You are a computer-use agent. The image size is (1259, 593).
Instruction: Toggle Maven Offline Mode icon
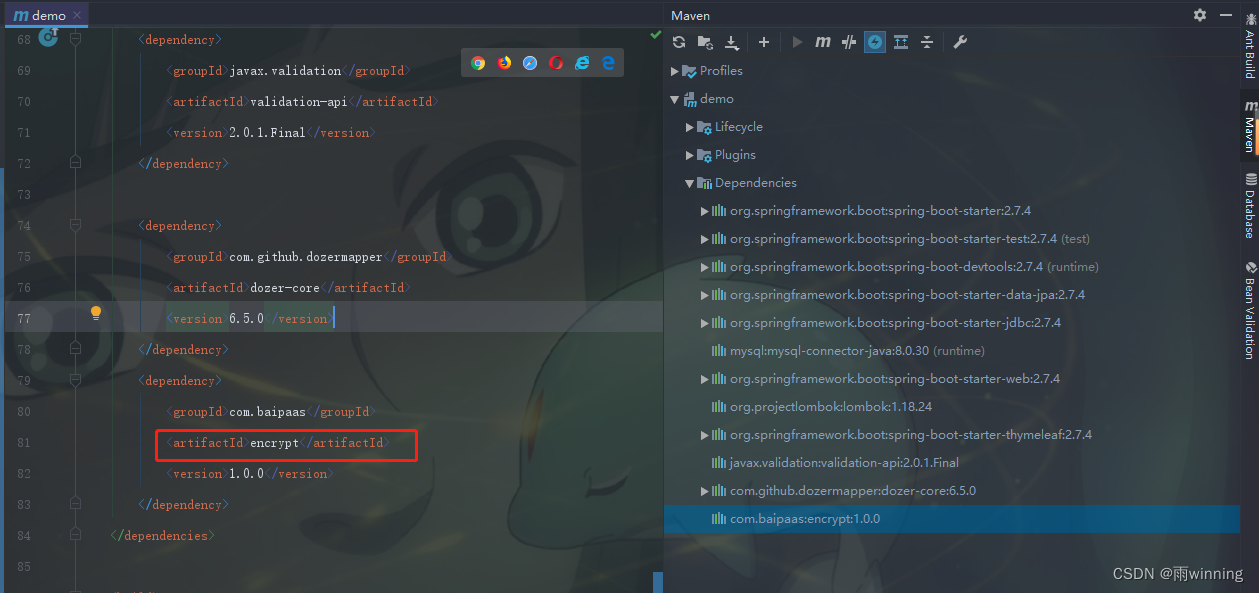[849, 42]
